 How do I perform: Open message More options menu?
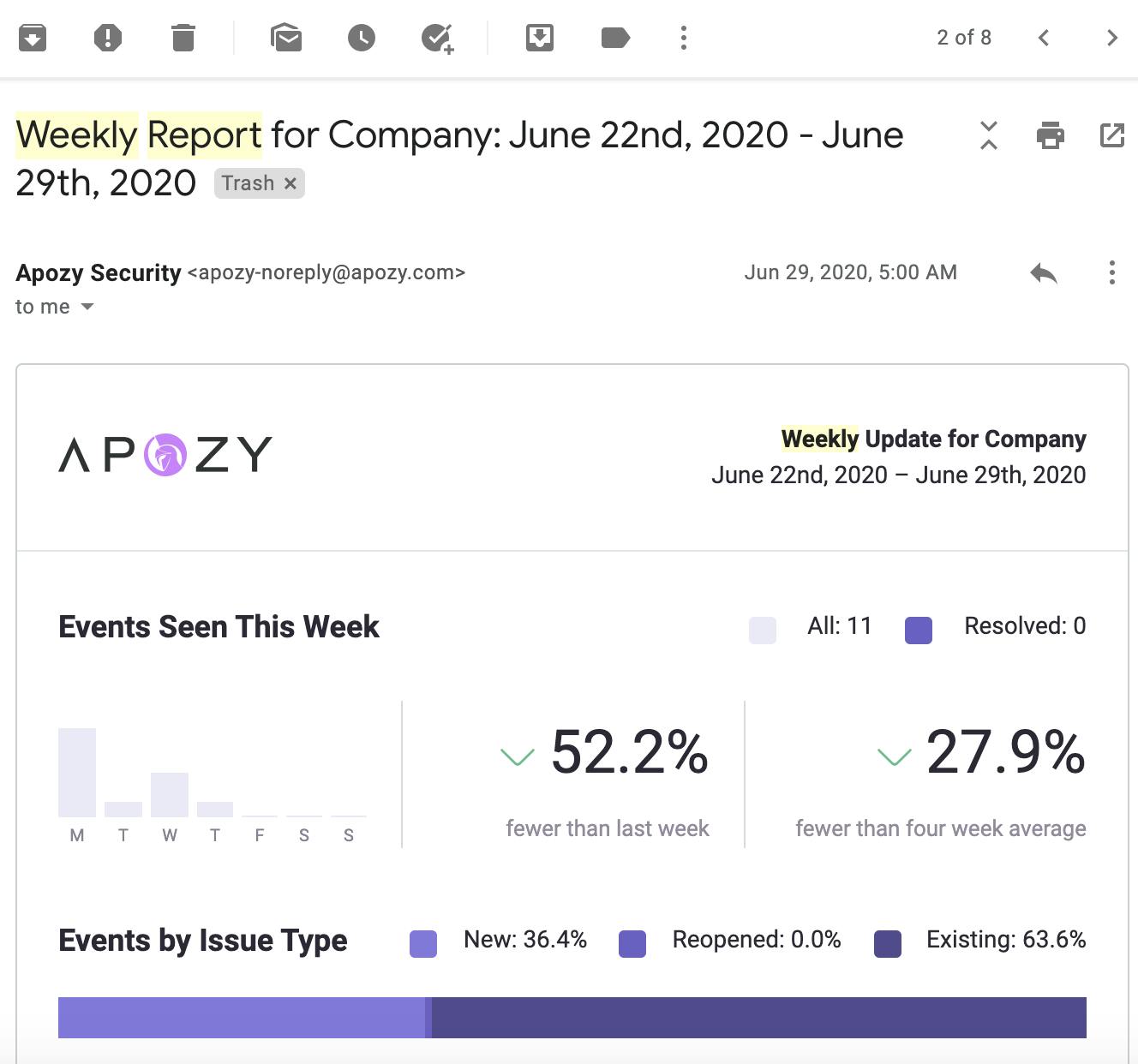coord(1112,273)
